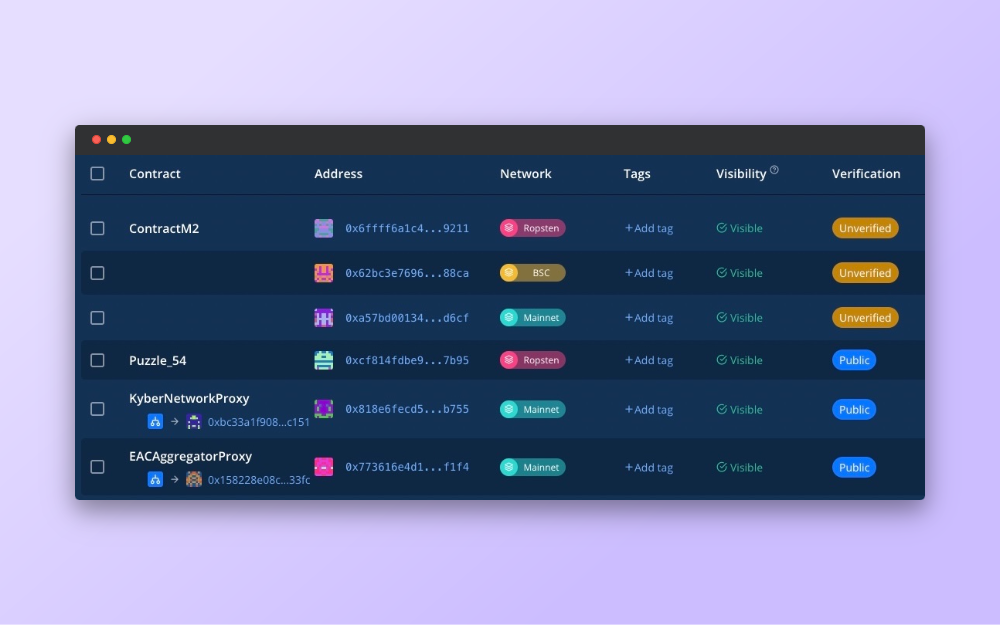
Task: Toggle Visible status for the 0xa57bd00134 contract
Action: pos(740,318)
